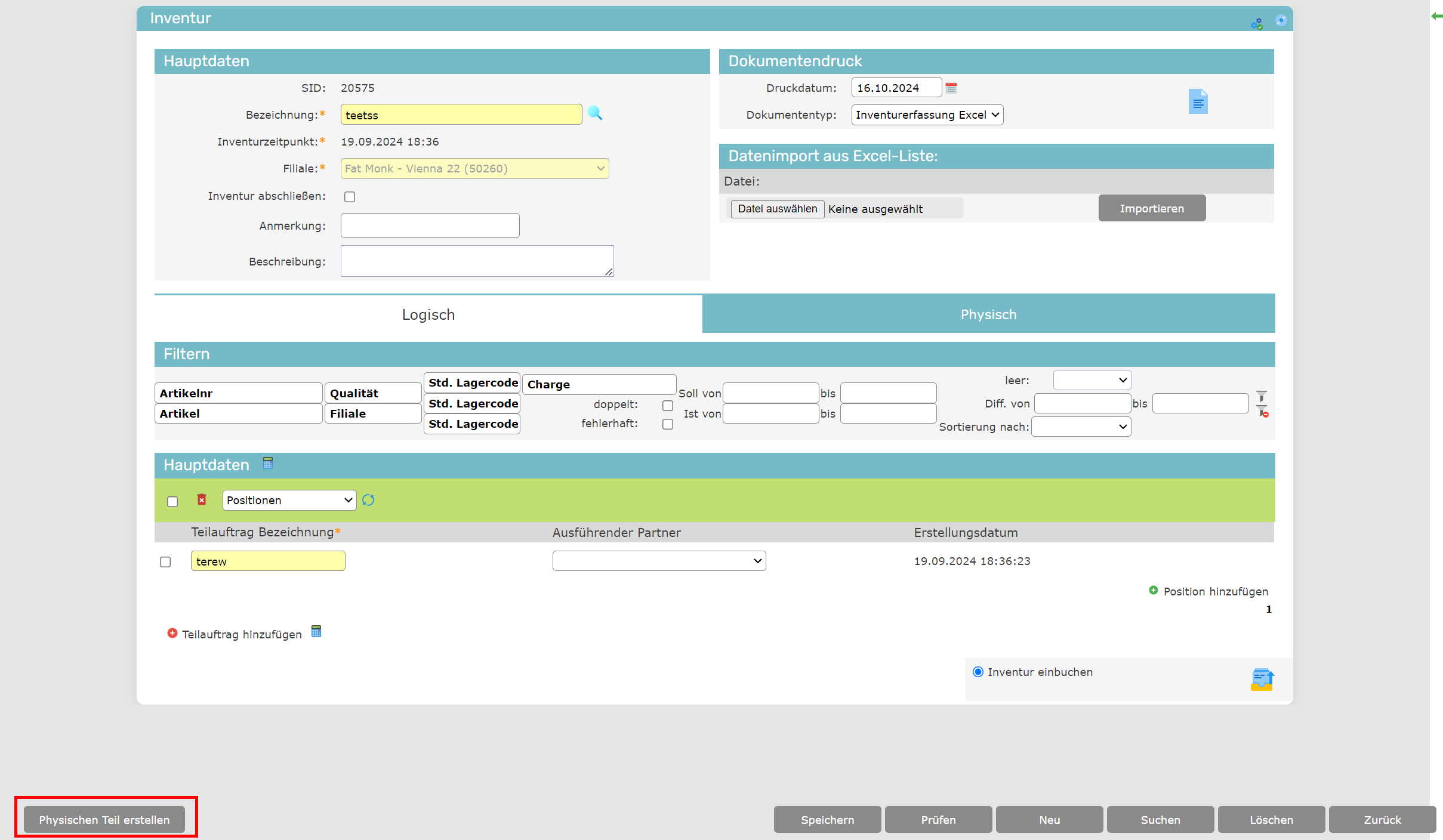Click the calculator icon beside Hauptdaten header
Viewport: 1443px width, 840px height.
(268, 463)
